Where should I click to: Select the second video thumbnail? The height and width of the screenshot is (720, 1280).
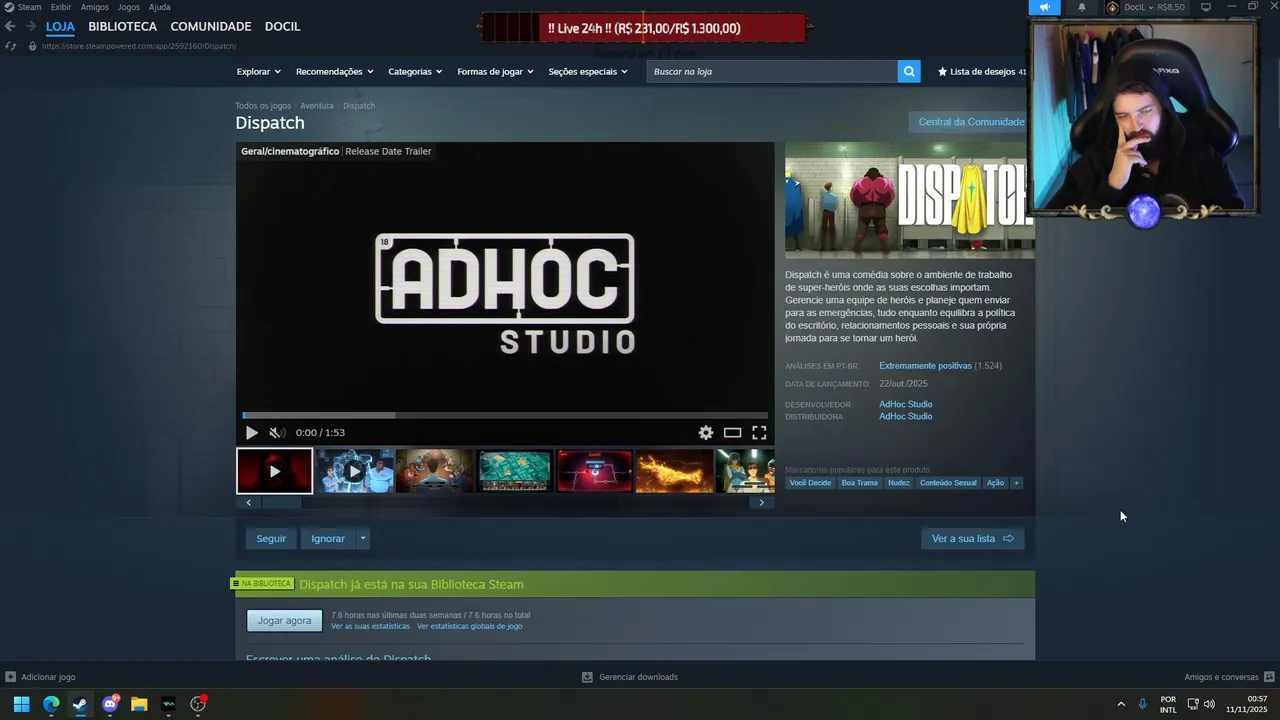(x=354, y=471)
